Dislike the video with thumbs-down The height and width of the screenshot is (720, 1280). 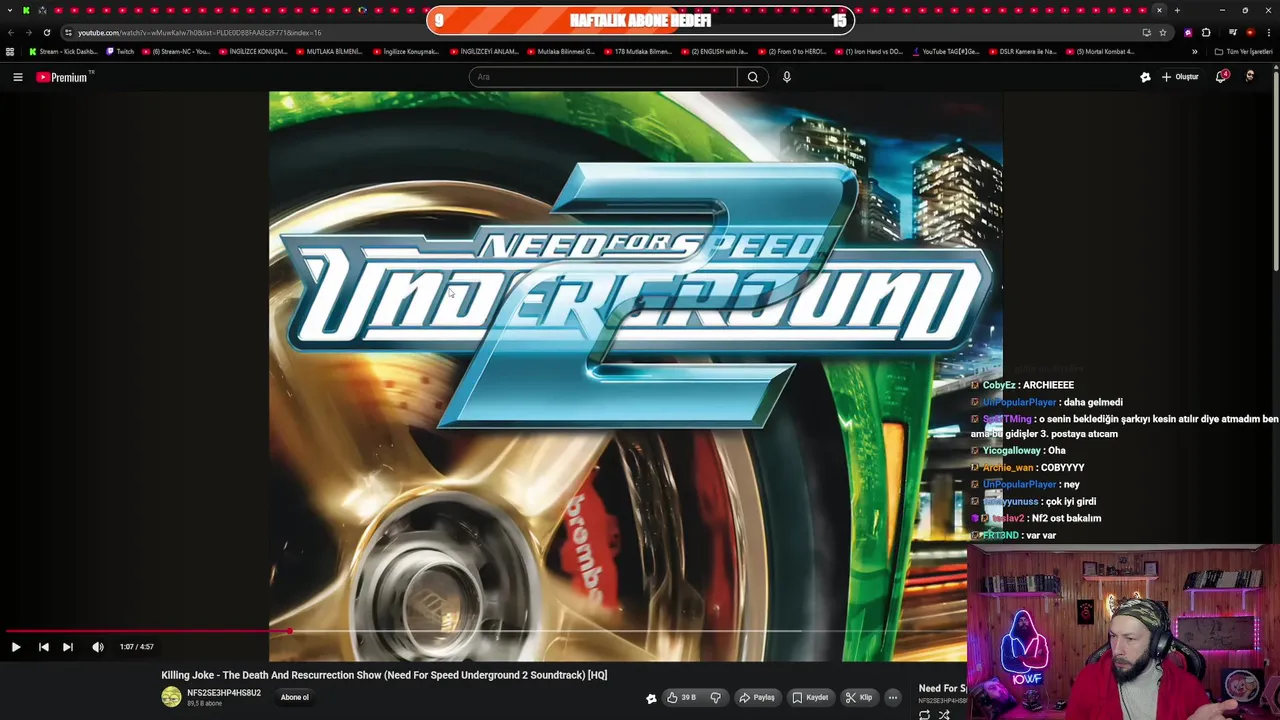(715, 697)
